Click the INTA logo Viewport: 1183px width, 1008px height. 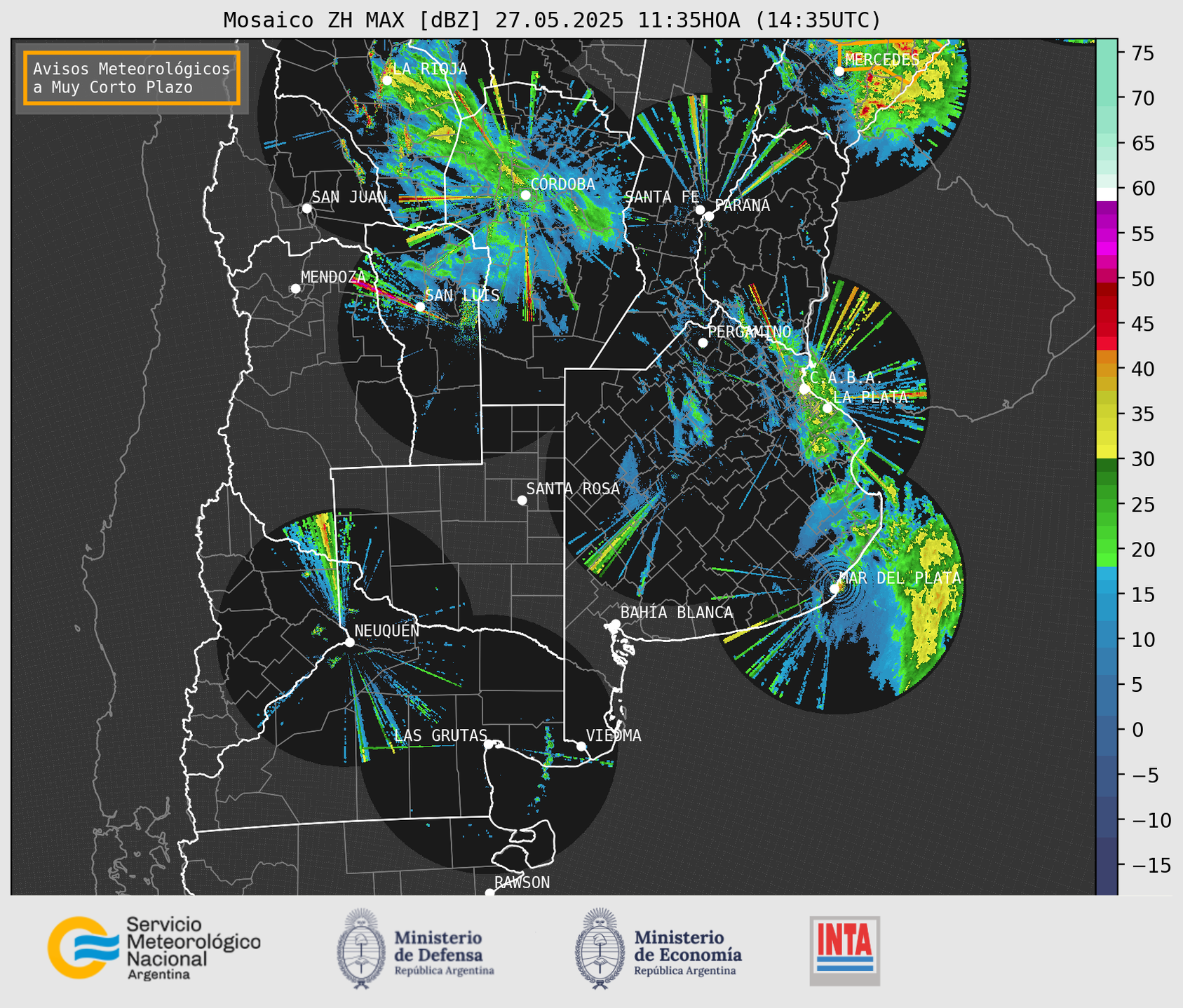click(x=844, y=951)
